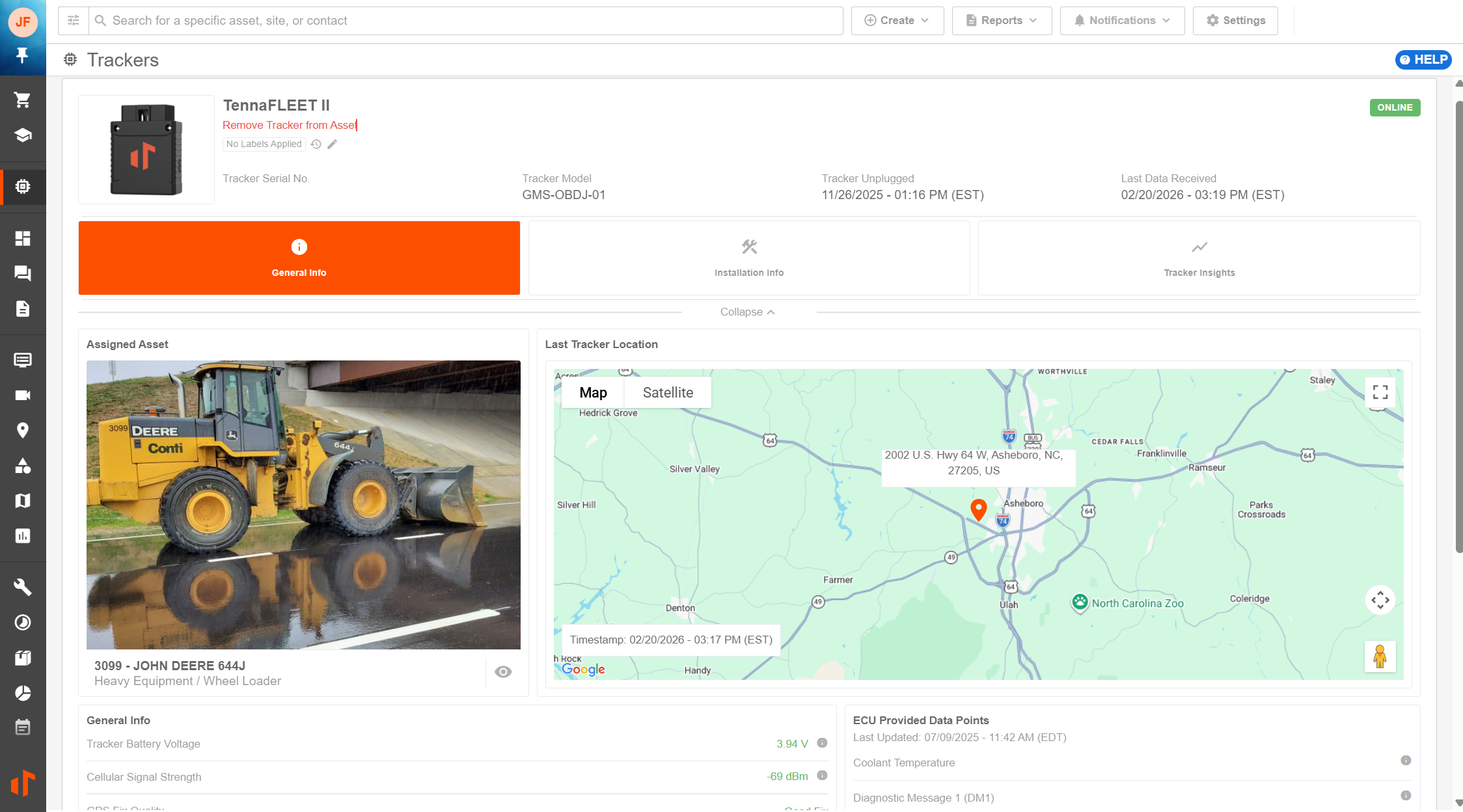Viewport: 1463px width, 812px height.
Task: Select the Map view type
Action: click(593, 392)
